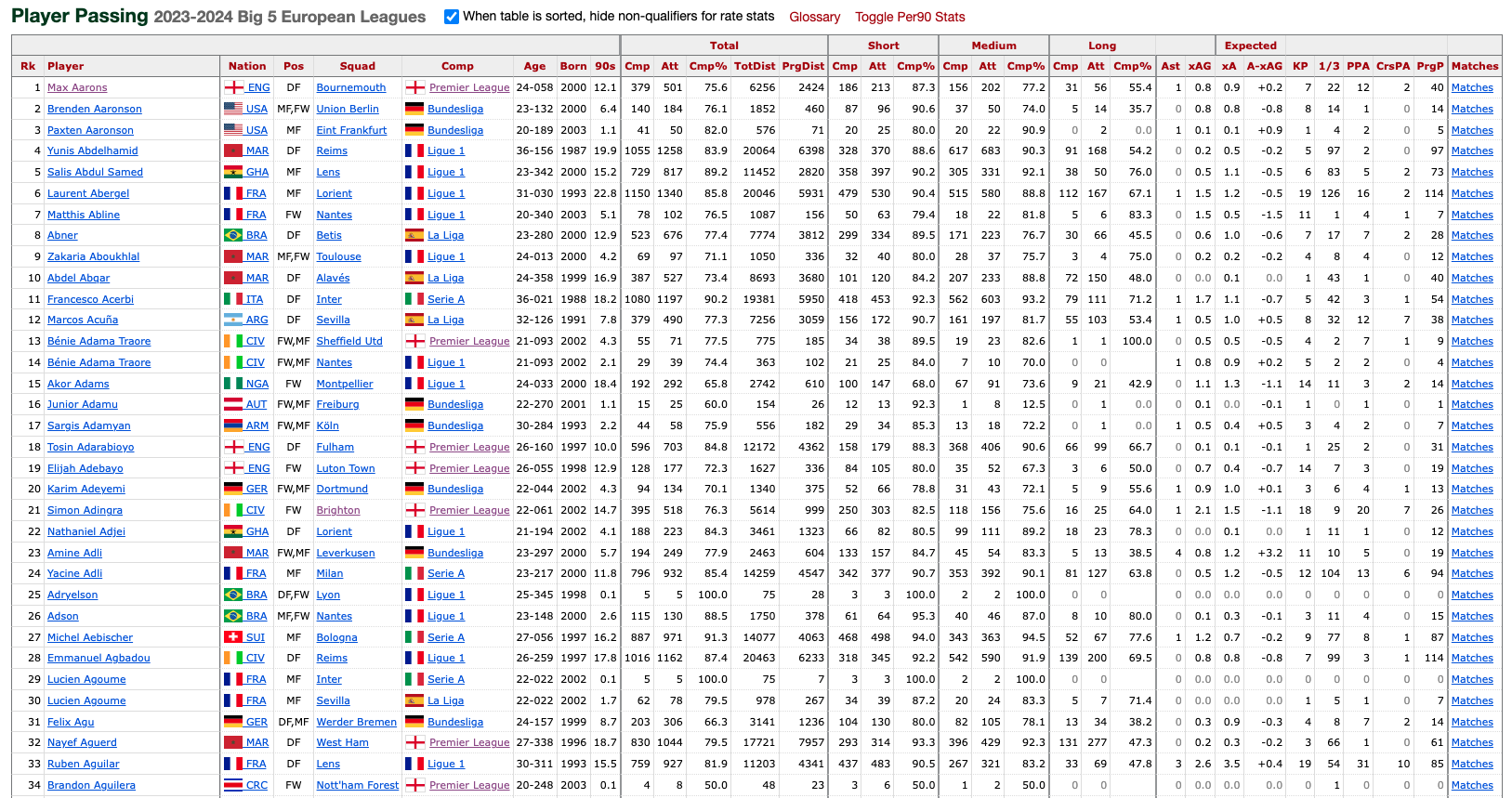Click Ivory Coast flag in Sheffield Utd Traore row
This screenshot has height=798, width=1512.
click(233, 341)
